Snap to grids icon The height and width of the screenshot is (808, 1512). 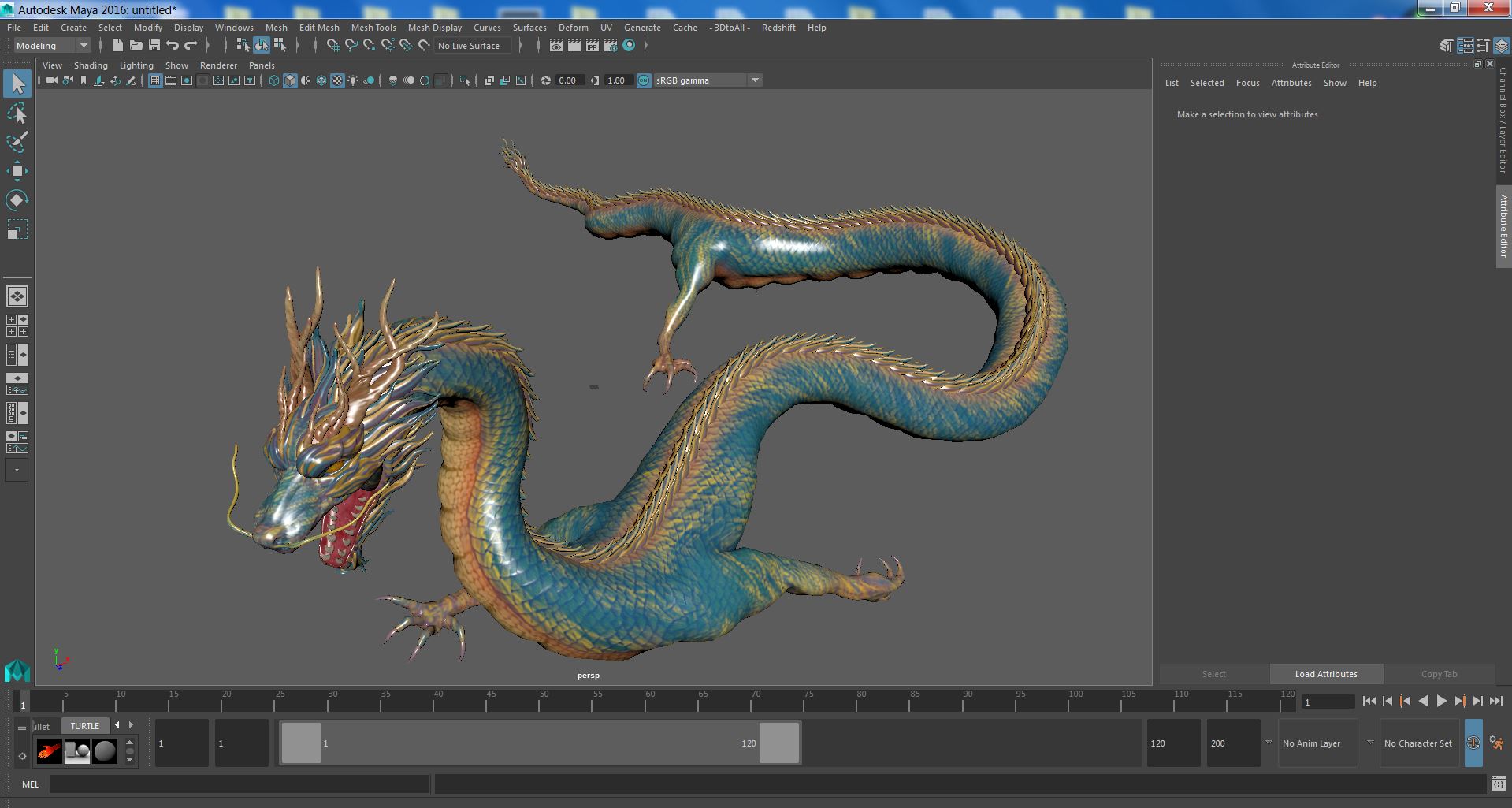(x=332, y=46)
